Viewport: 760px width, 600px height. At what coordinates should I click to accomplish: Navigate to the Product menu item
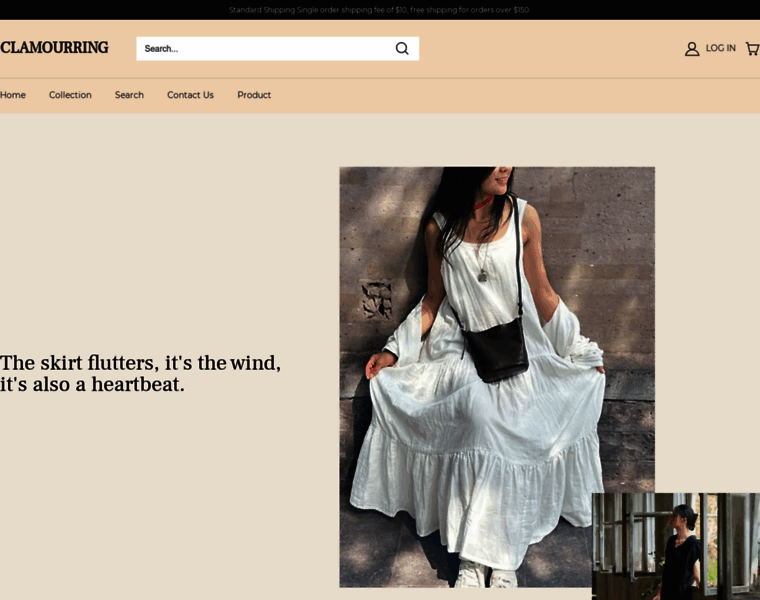coord(254,95)
